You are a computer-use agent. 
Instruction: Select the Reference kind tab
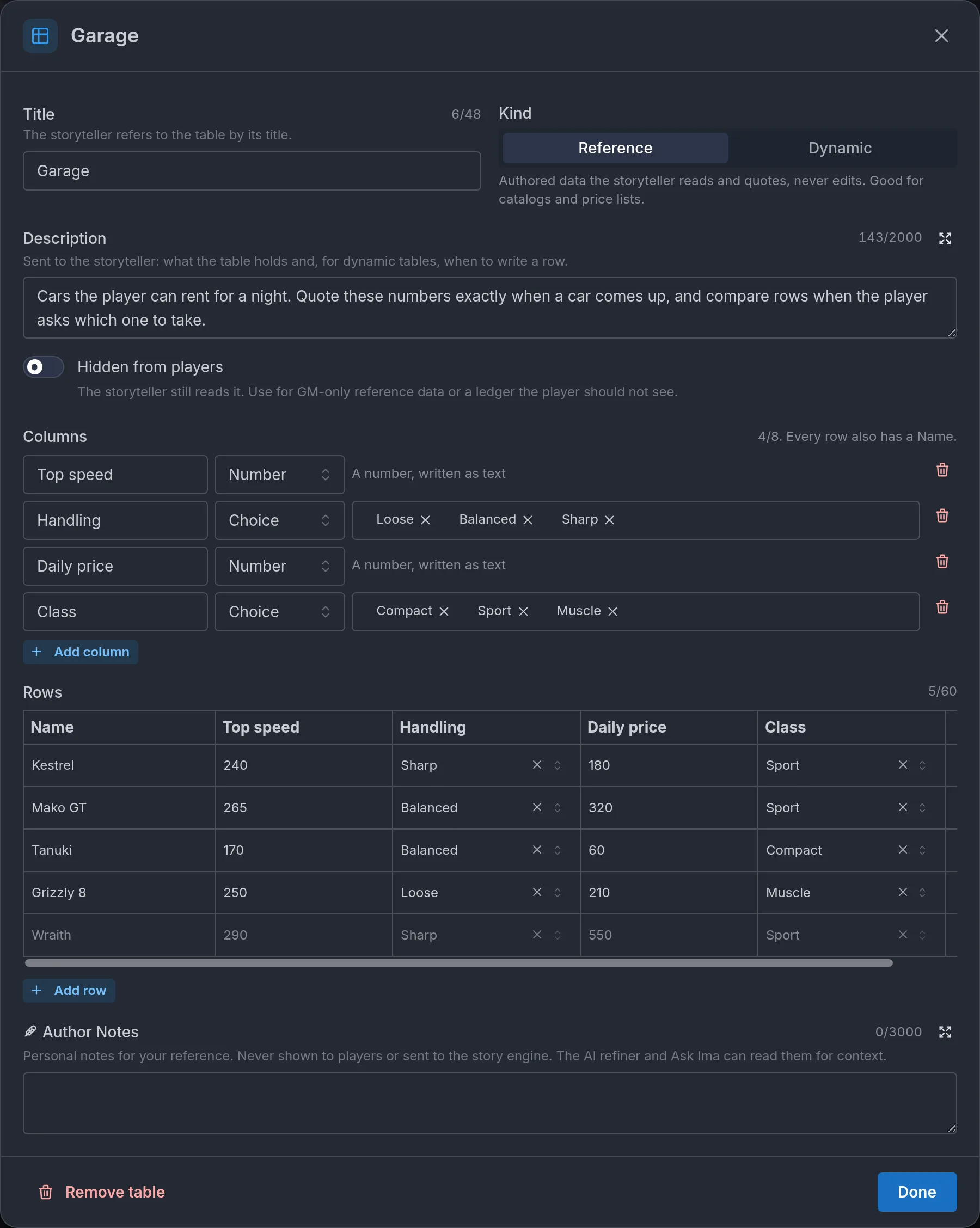tap(615, 148)
